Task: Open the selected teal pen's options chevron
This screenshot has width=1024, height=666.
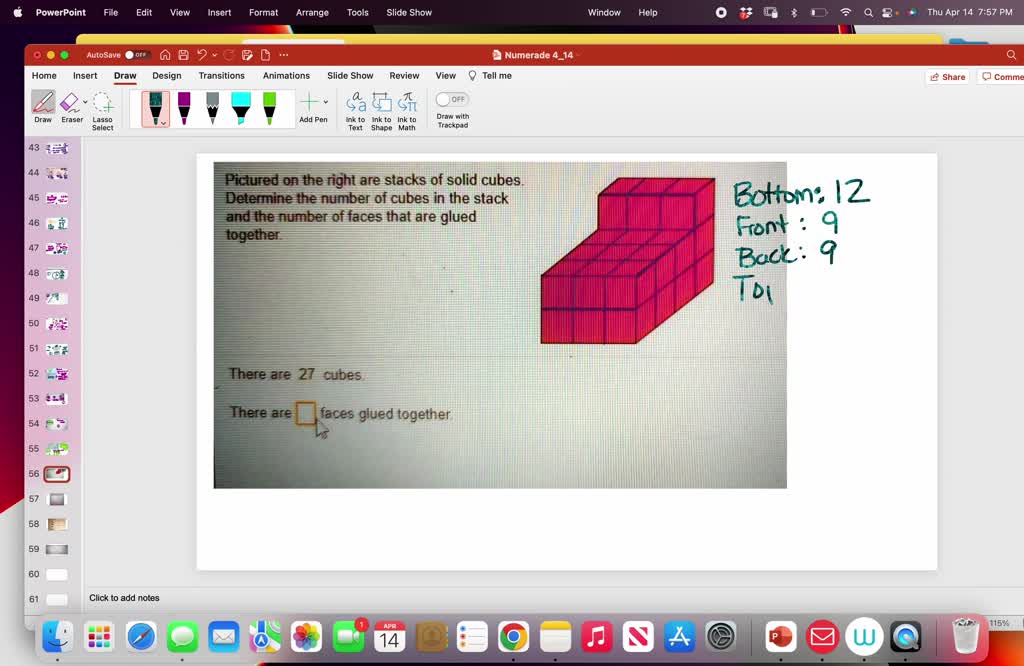Action: (x=163, y=122)
